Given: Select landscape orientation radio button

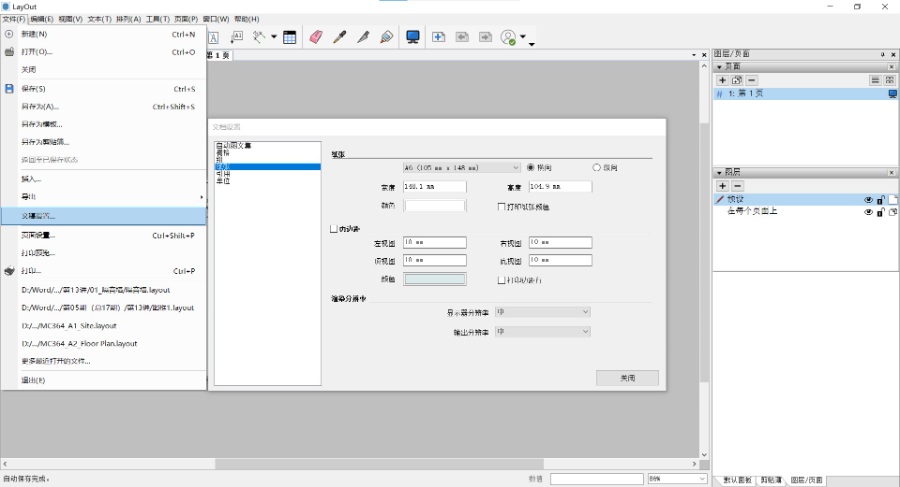Looking at the screenshot, I should tap(530, 168).
